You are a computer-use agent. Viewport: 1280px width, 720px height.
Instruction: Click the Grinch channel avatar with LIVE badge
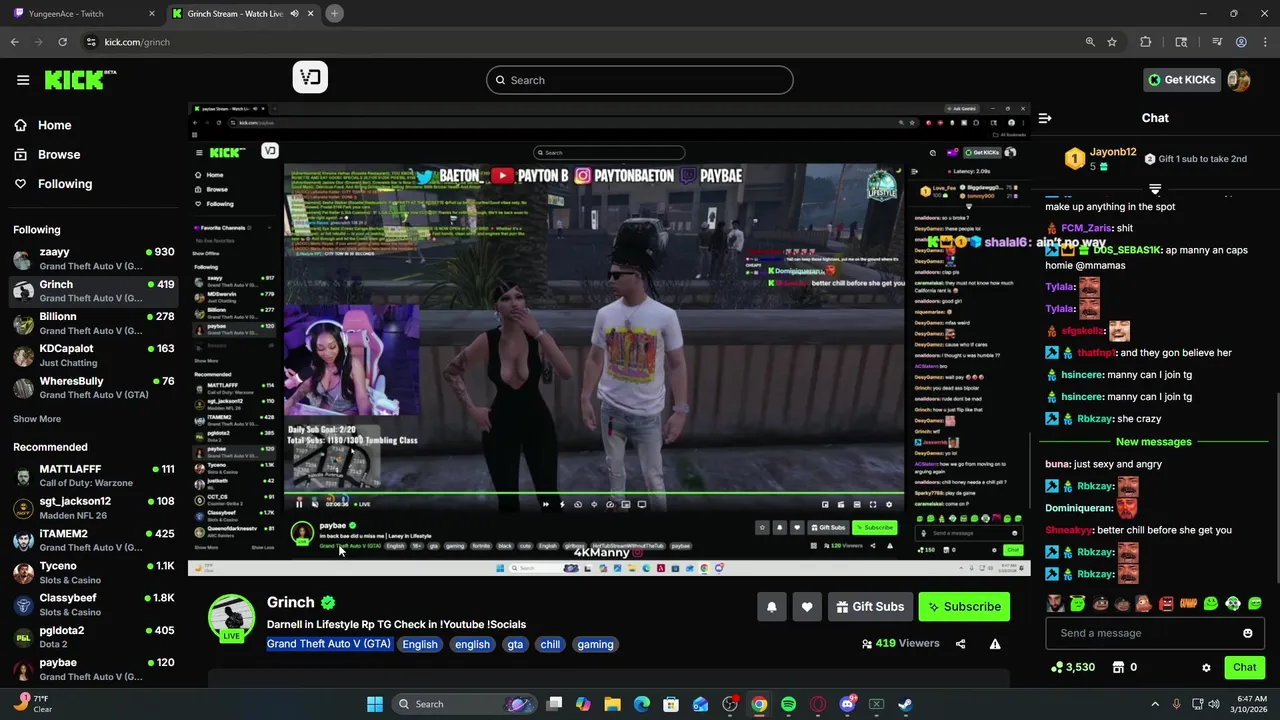(231, 618)
